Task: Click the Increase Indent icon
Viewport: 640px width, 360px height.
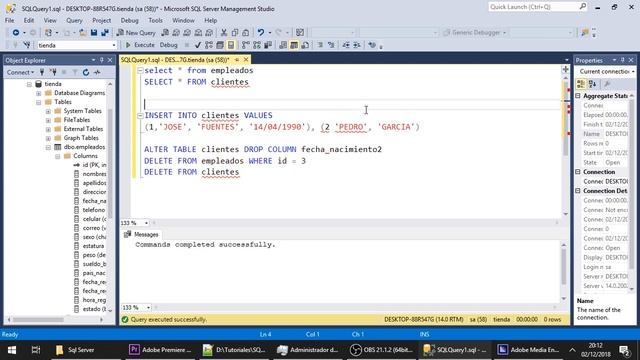Action: (x=357, y=45)
